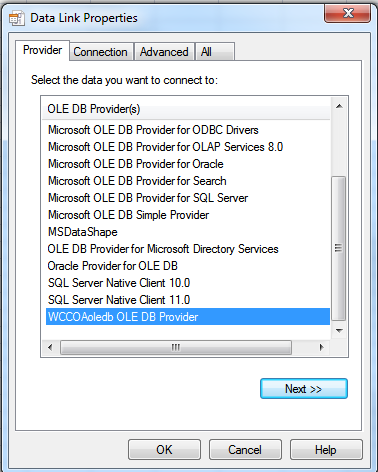
Task: Select Oracle Provider for OLE DB
Action: 113,266
